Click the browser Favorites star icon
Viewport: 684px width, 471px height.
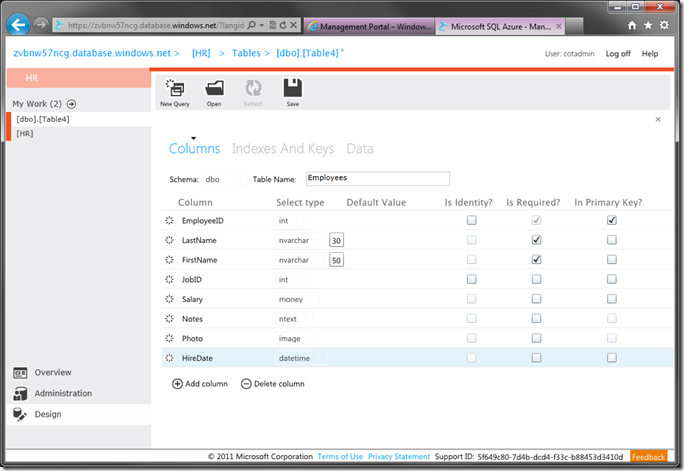(x=648, y=25)
